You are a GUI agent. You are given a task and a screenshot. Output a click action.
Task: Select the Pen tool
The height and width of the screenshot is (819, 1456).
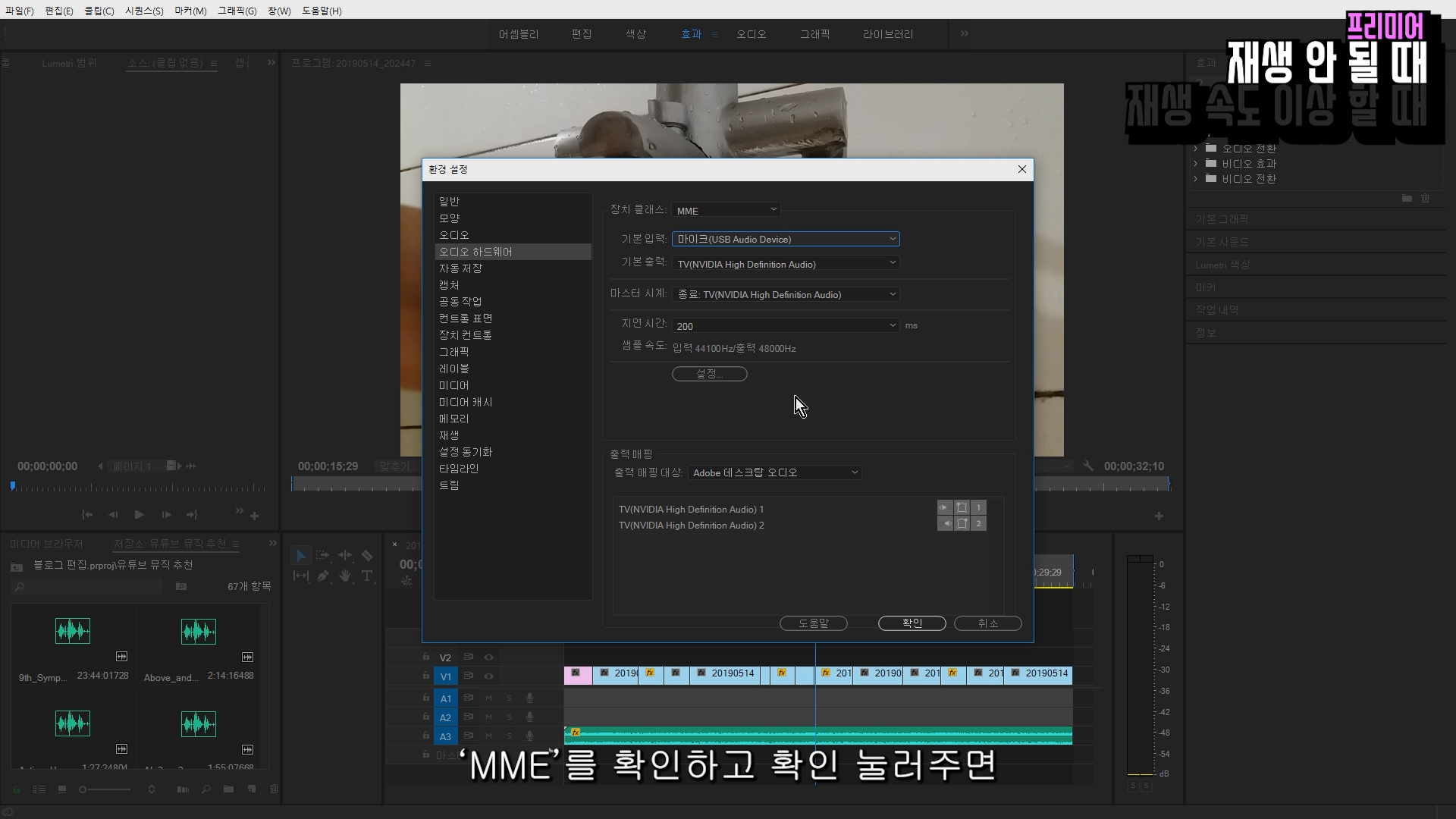[x=323, y=576]
